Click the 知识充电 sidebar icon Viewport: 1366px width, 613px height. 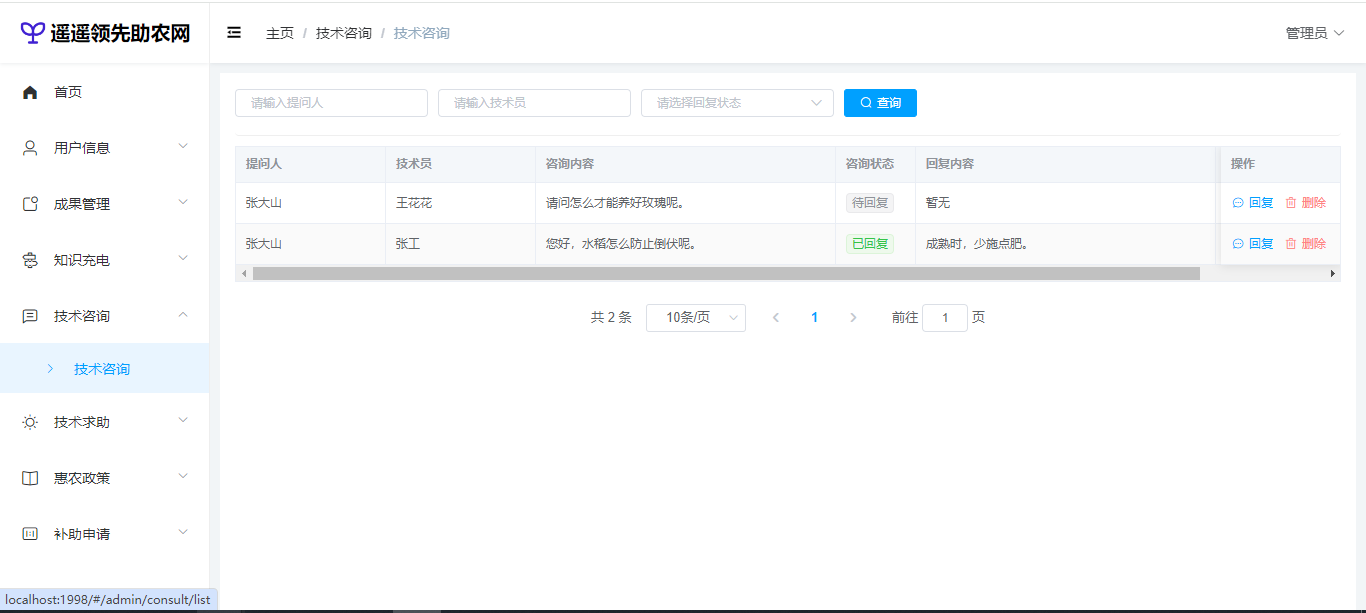pyautogui.click(x=30, y=260)
